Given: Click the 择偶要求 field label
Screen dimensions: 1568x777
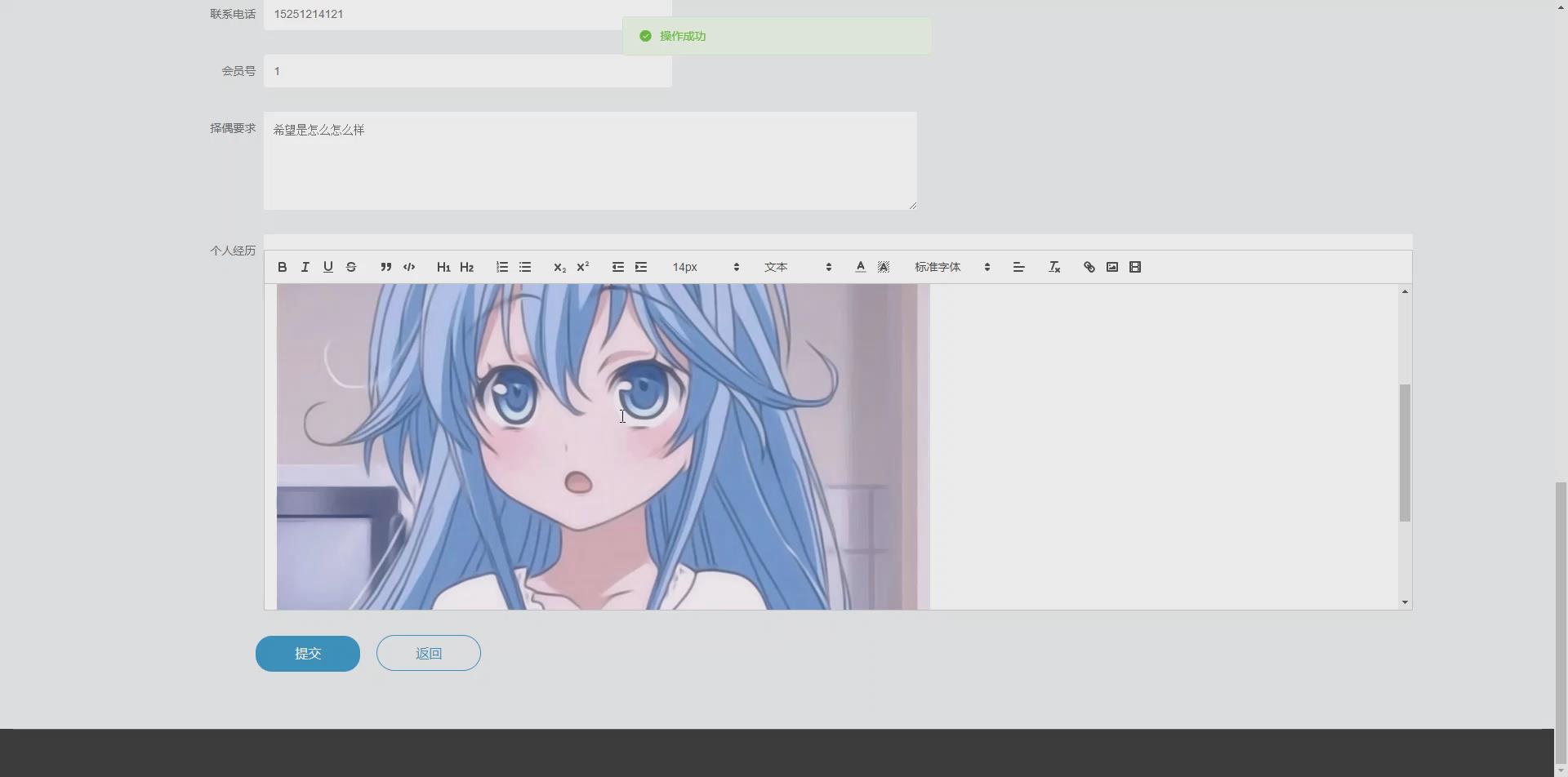Looking at the screenshot, I should point(233,128).
